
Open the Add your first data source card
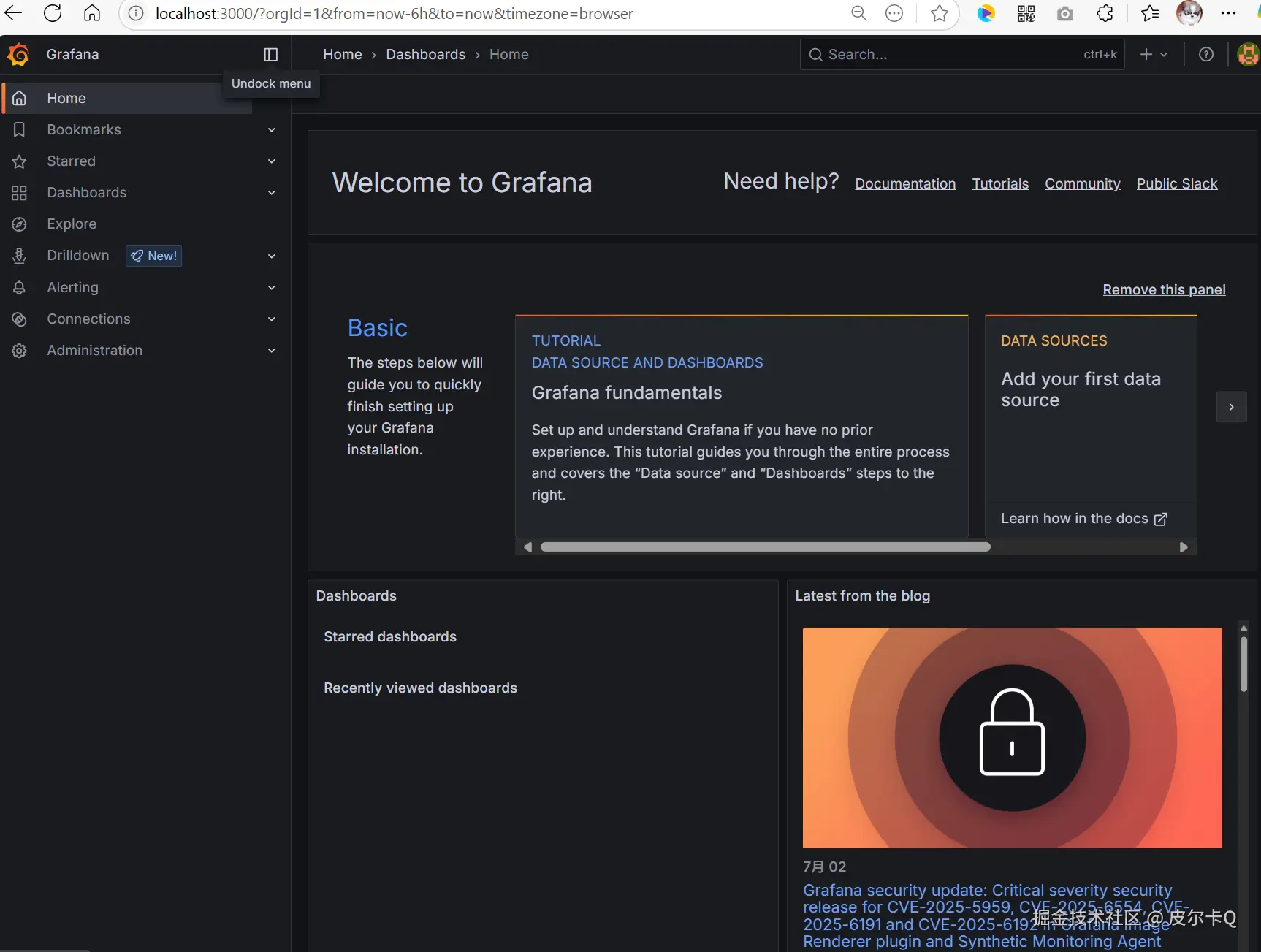tap(1090, 408)
